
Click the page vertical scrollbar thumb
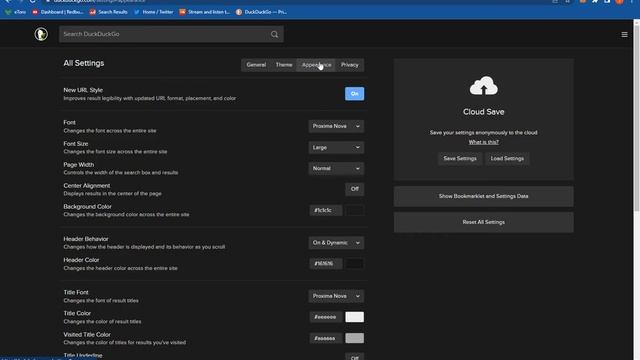pyautogui.click(x=636, y=118)
